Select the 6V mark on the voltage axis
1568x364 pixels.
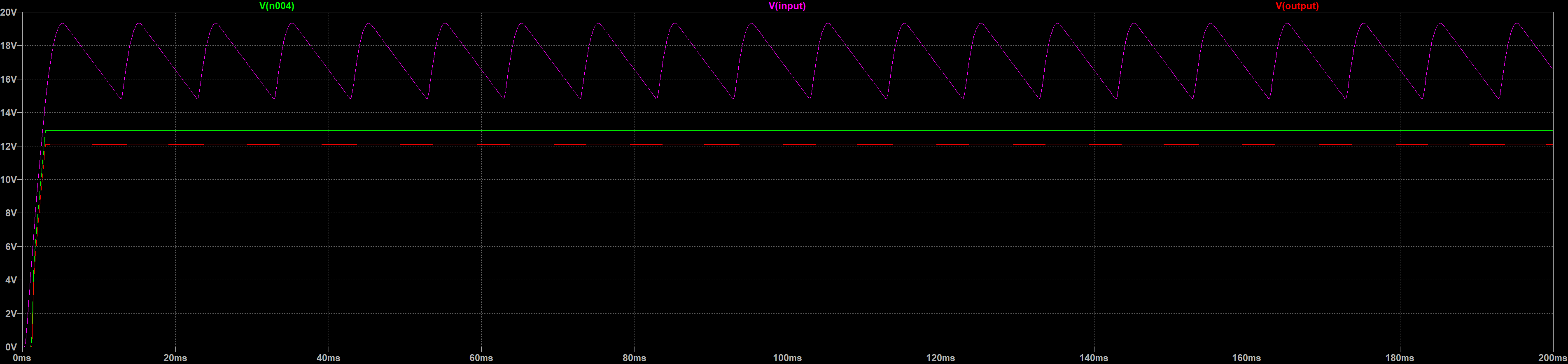click(10, 247)
